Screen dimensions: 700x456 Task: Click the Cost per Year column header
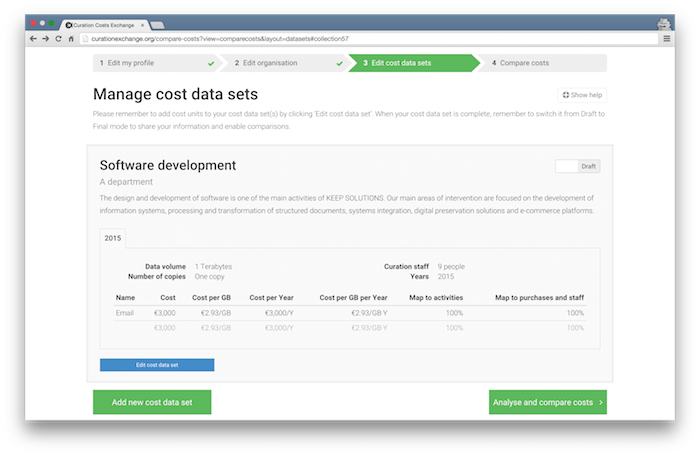pyautogui.click(x=271, y=297)
